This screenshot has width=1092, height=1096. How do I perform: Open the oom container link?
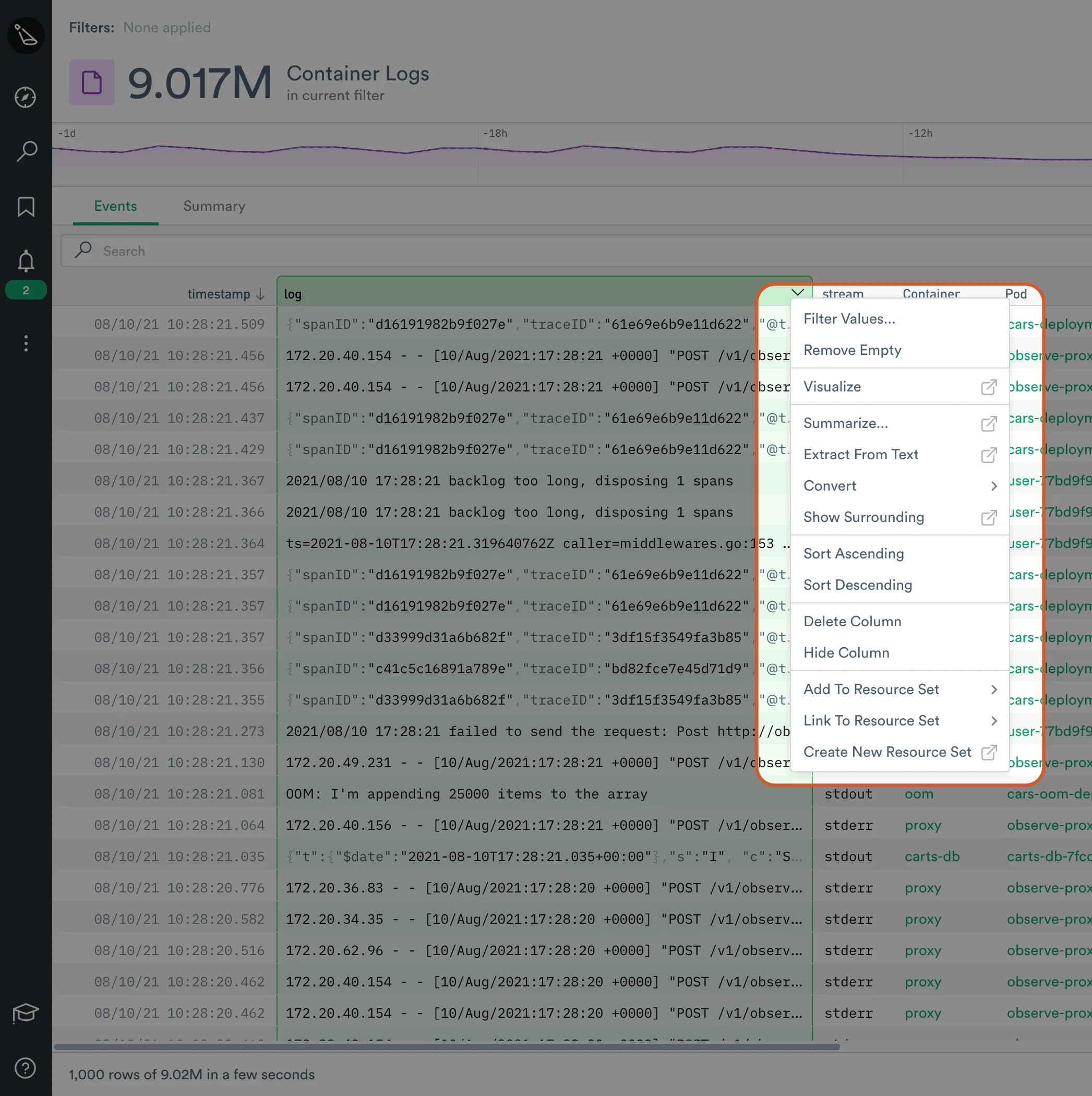click(x=918, y=794)
